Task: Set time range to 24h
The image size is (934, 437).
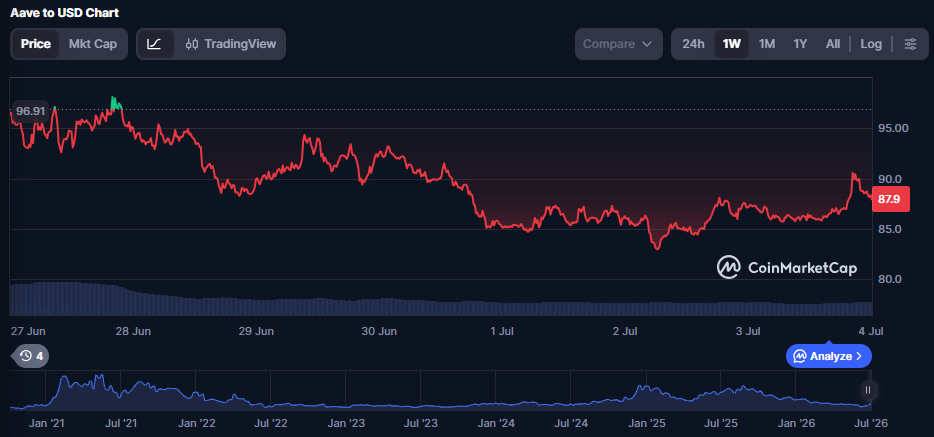Action: (693, 44)
